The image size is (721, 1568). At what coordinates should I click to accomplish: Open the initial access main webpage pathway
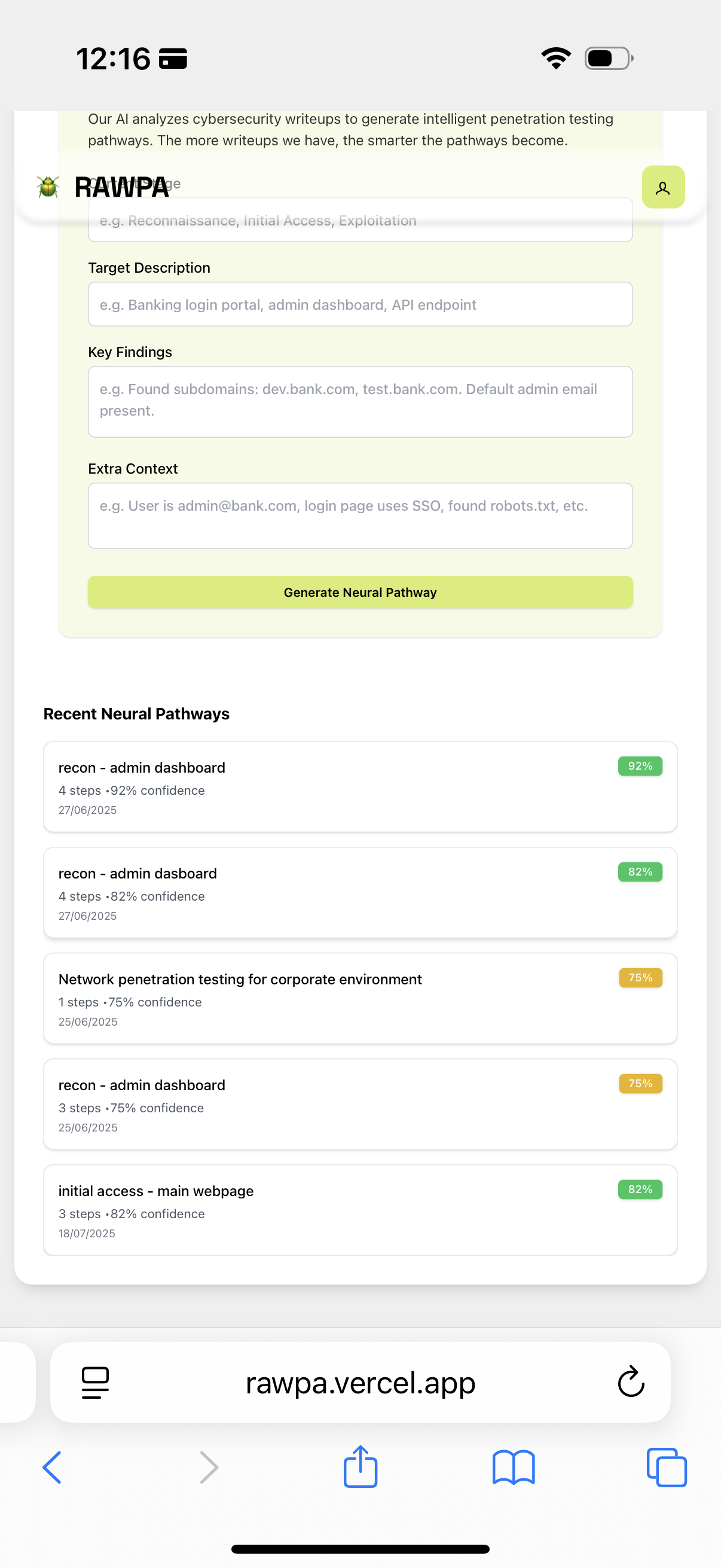pos(360,1210)
